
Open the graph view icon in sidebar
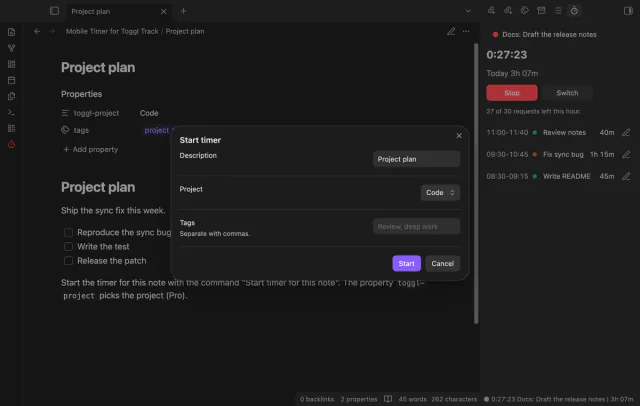(x=11, y=48)
